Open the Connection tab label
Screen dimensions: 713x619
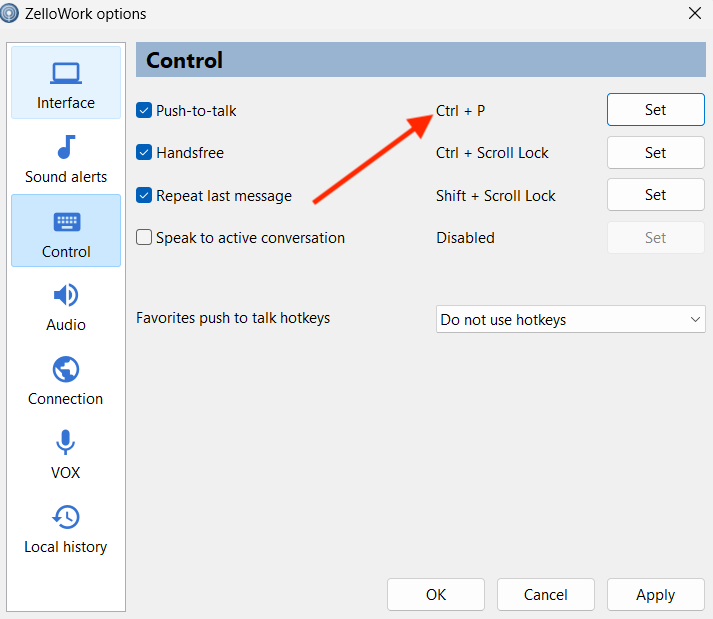65,399
